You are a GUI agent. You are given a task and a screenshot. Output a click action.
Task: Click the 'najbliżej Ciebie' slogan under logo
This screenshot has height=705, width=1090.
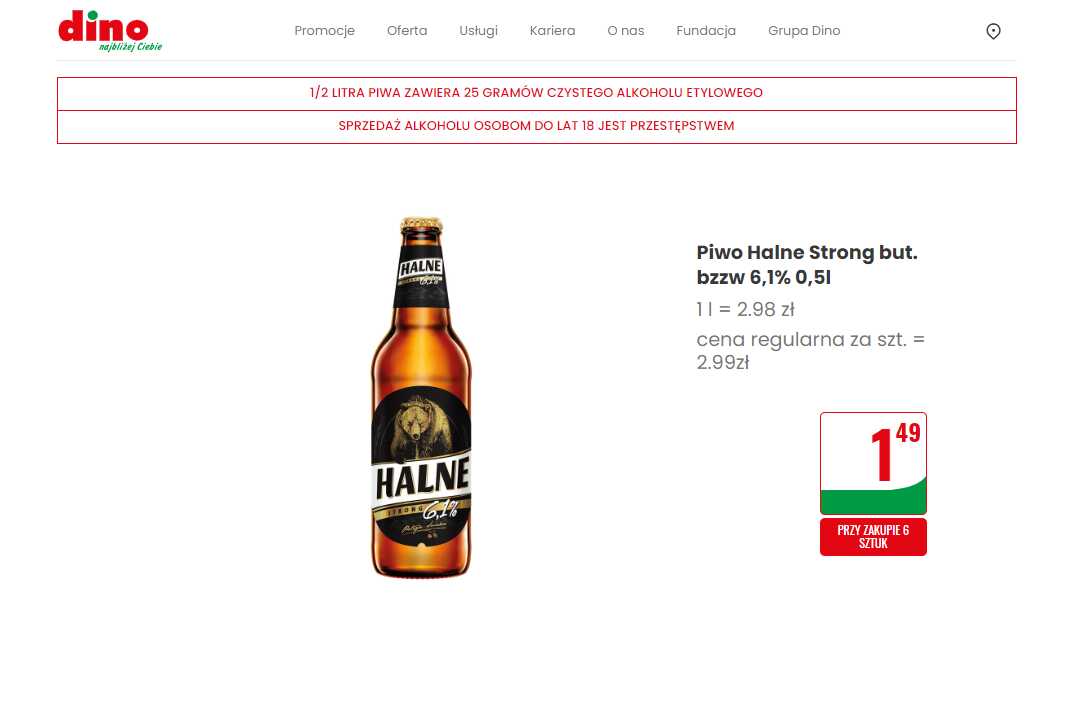(x=131, y=47)
